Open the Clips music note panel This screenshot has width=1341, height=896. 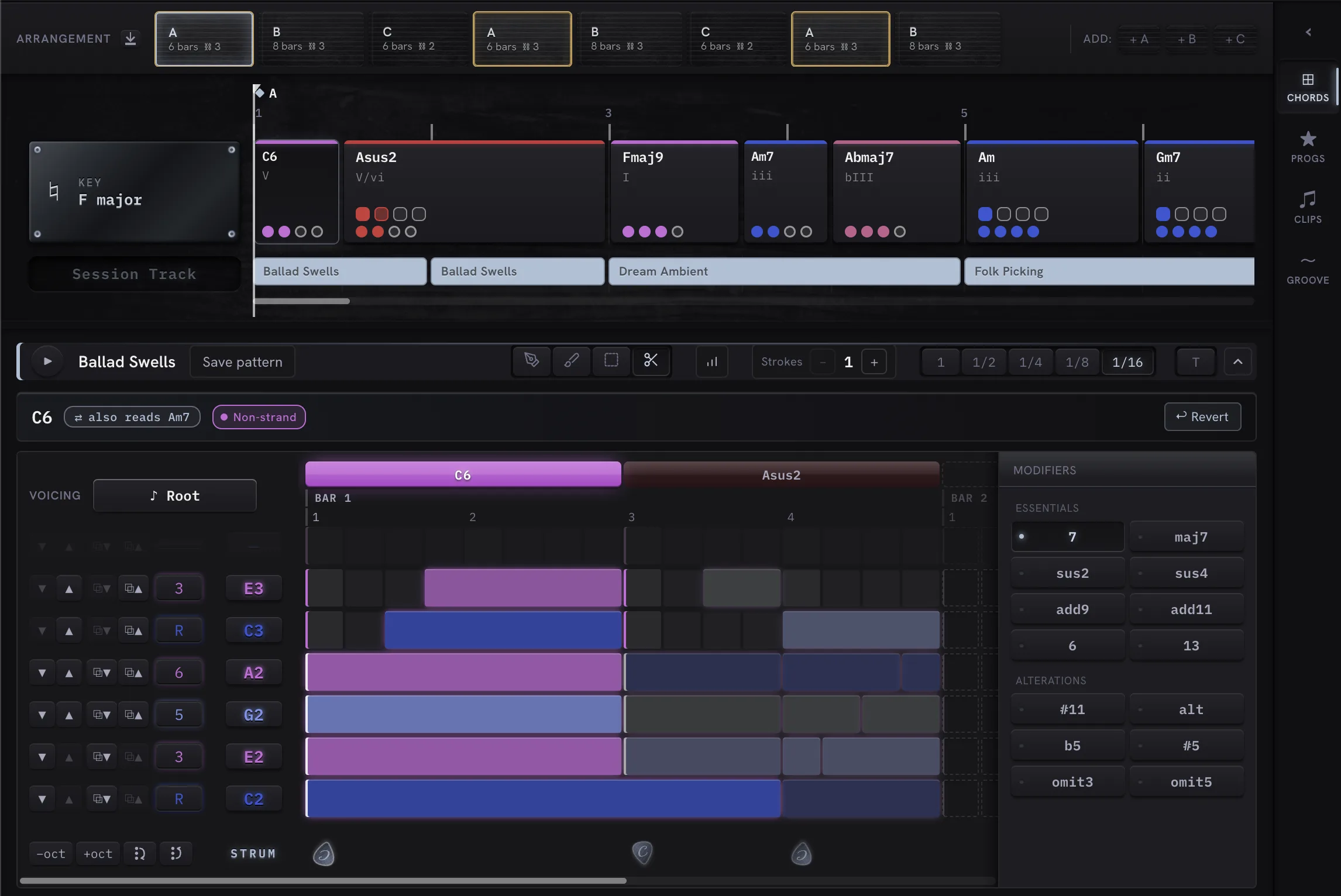click(x=1308, y=207)
